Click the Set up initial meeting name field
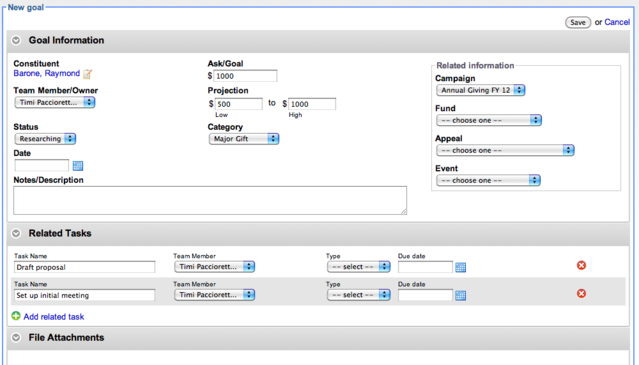This screenshot has height=365, width=639. point(84,295)
